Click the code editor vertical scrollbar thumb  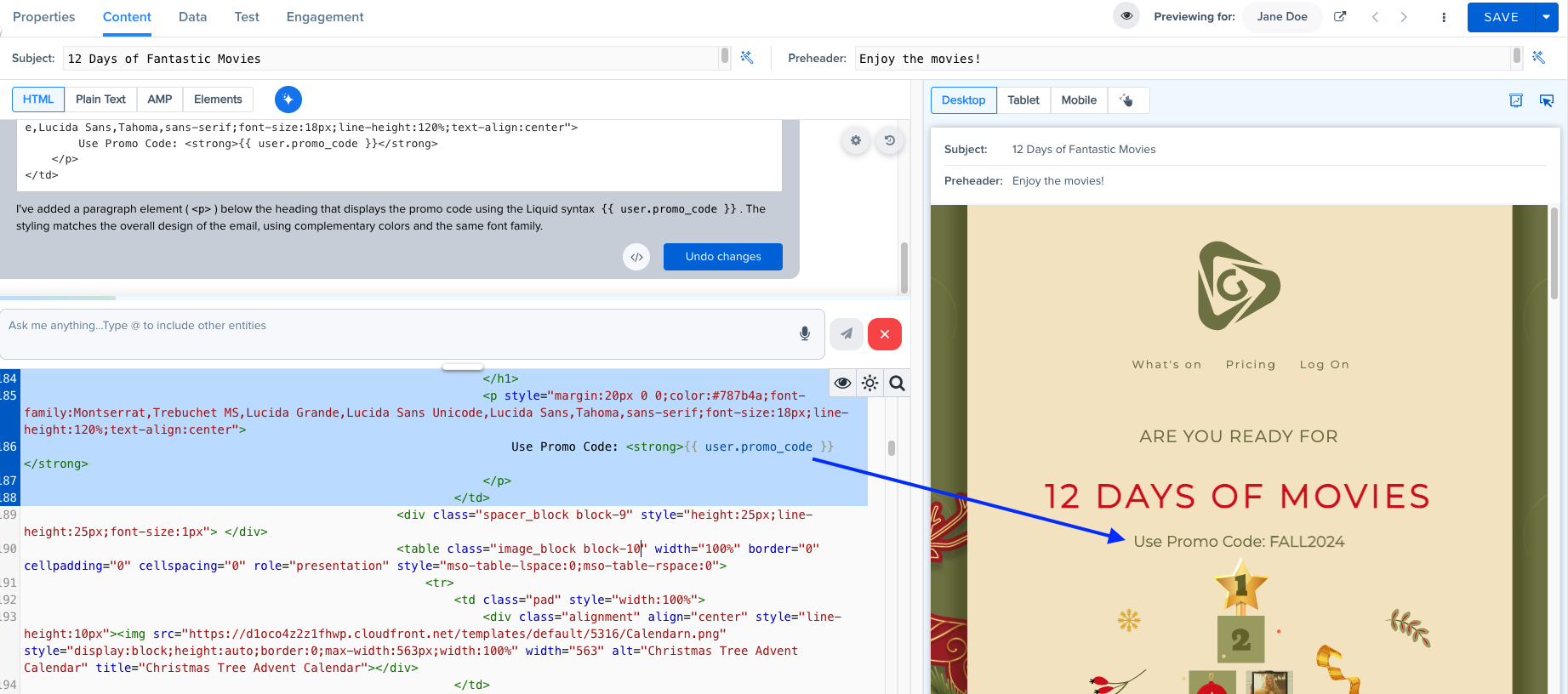tap(892, 448)
